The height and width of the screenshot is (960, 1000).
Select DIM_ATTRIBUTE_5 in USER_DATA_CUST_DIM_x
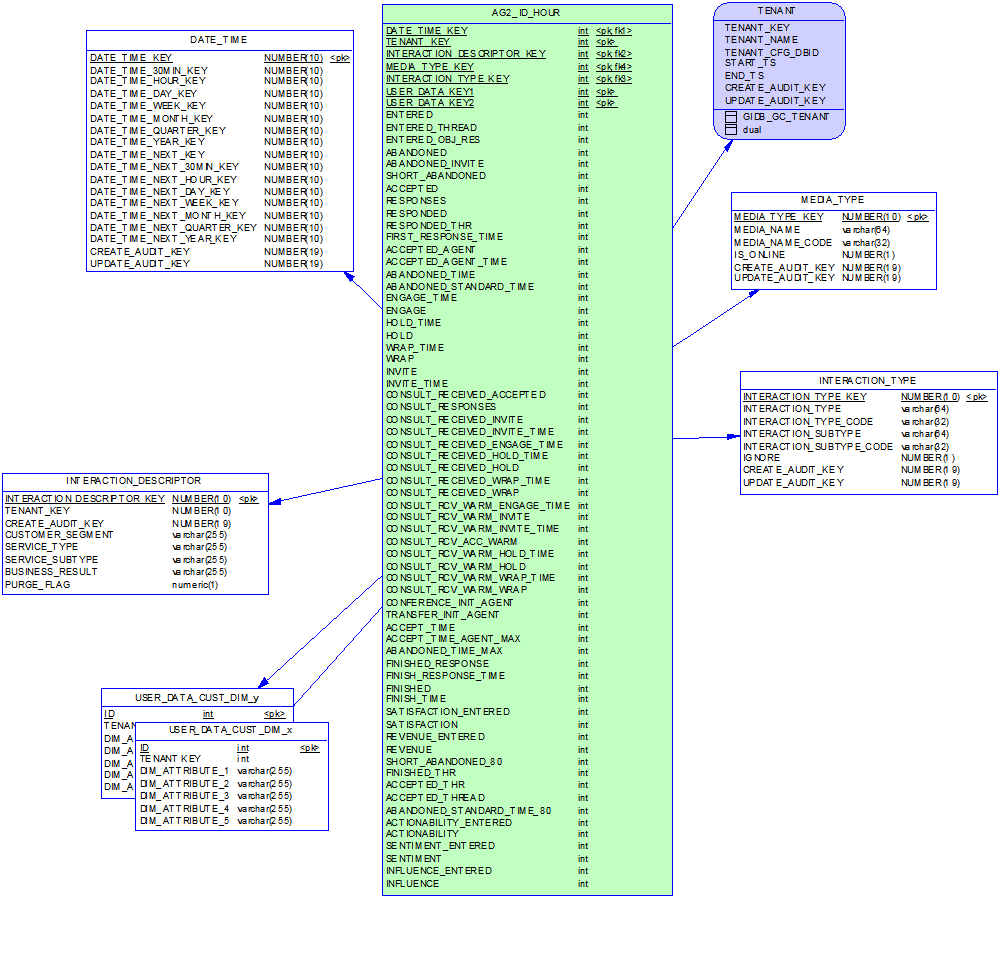coord(184,821)
